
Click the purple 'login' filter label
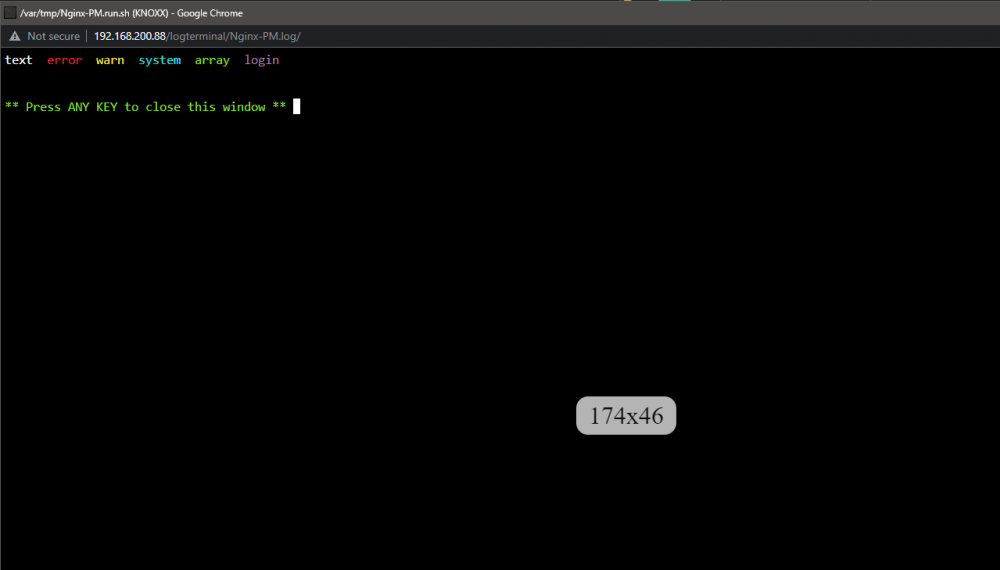261,61
